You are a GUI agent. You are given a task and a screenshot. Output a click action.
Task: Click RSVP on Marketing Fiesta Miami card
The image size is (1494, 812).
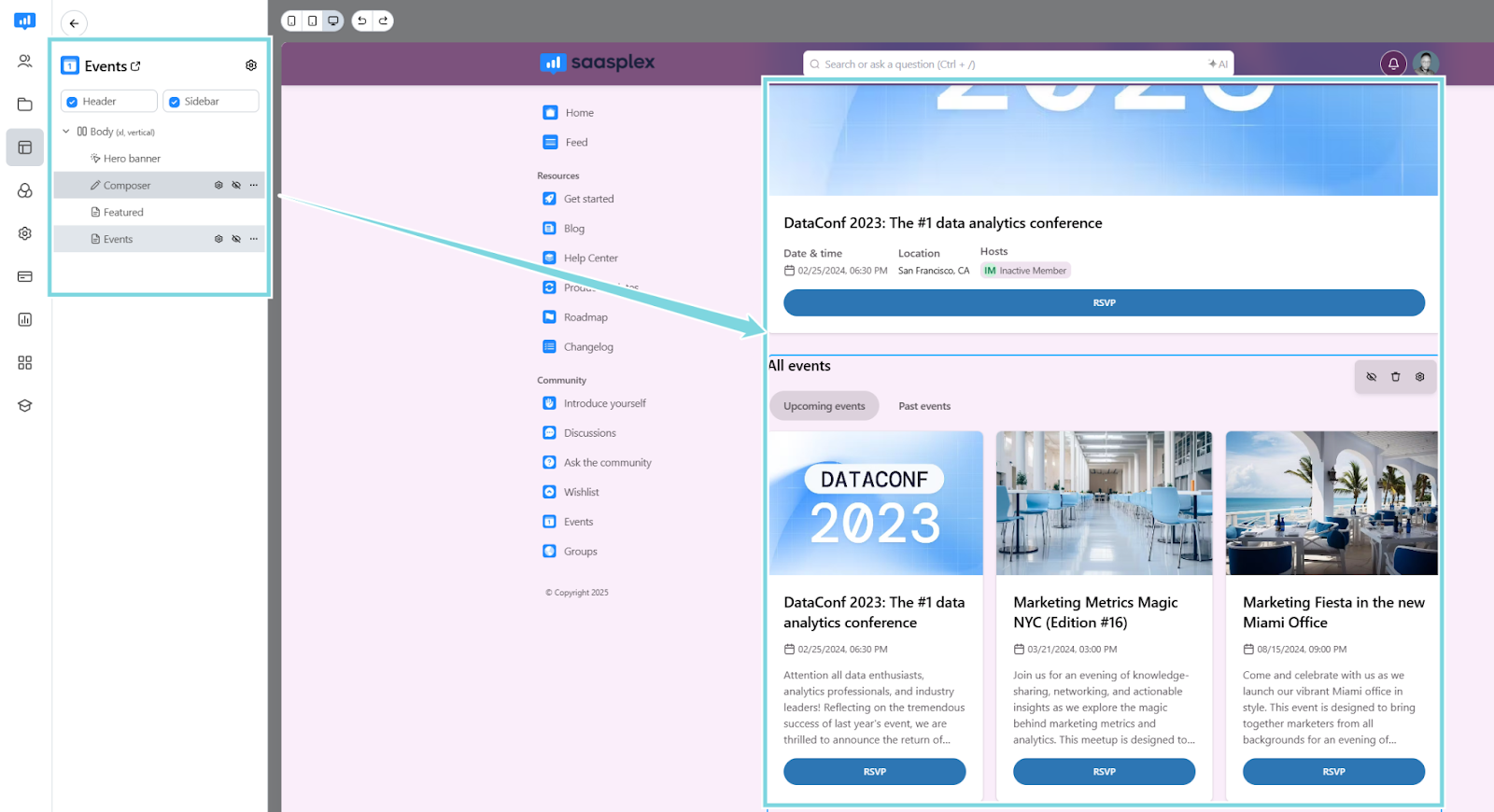tap(1333, 772)
